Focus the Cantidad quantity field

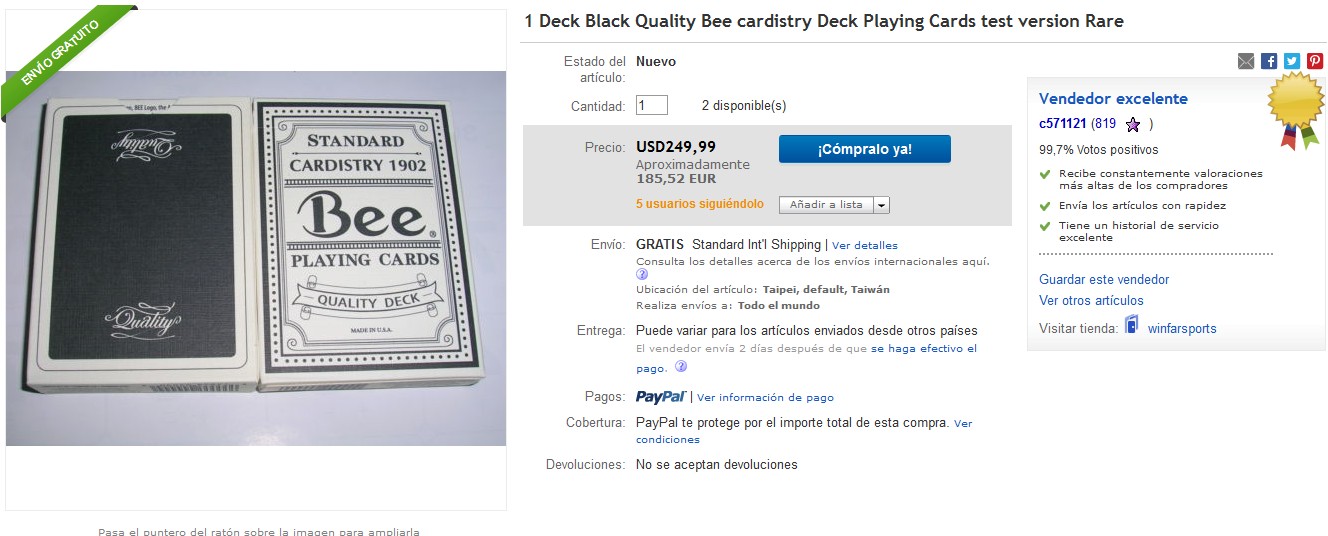[651, 105]
